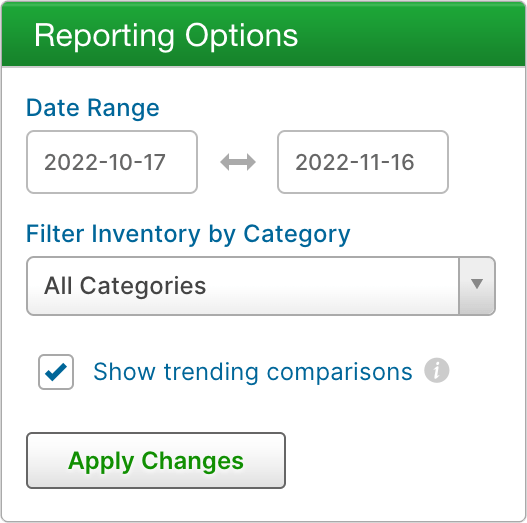Click the Reporting Options header title
527x523 pixels.
166,36
